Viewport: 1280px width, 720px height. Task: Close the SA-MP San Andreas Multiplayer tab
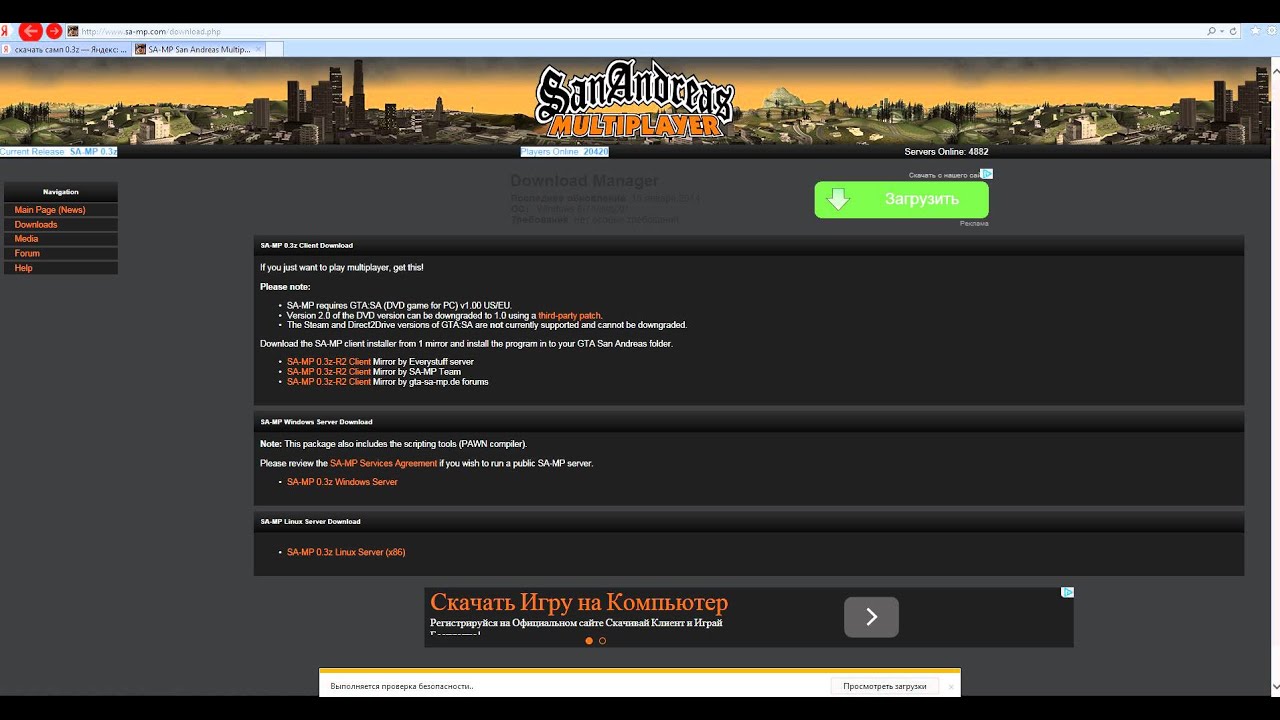(x=259, y=49)
